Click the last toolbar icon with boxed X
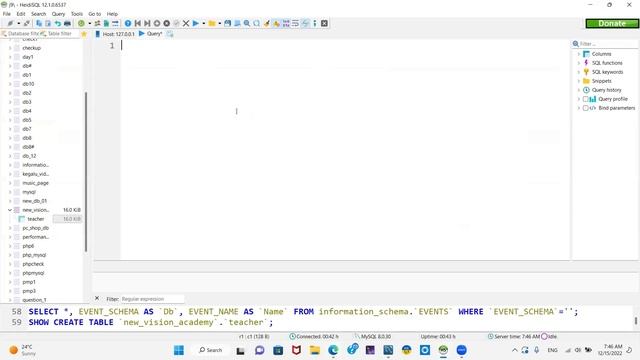 click(x=324, y=23)
